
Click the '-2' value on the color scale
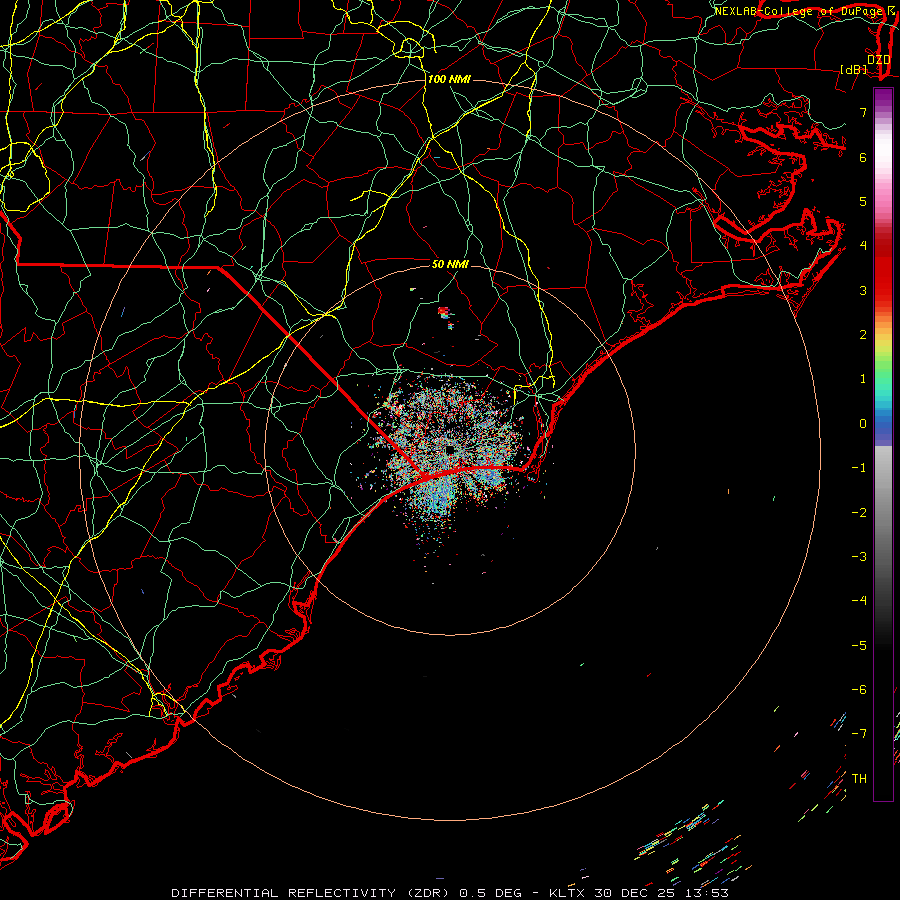click(x=859, y=512)
